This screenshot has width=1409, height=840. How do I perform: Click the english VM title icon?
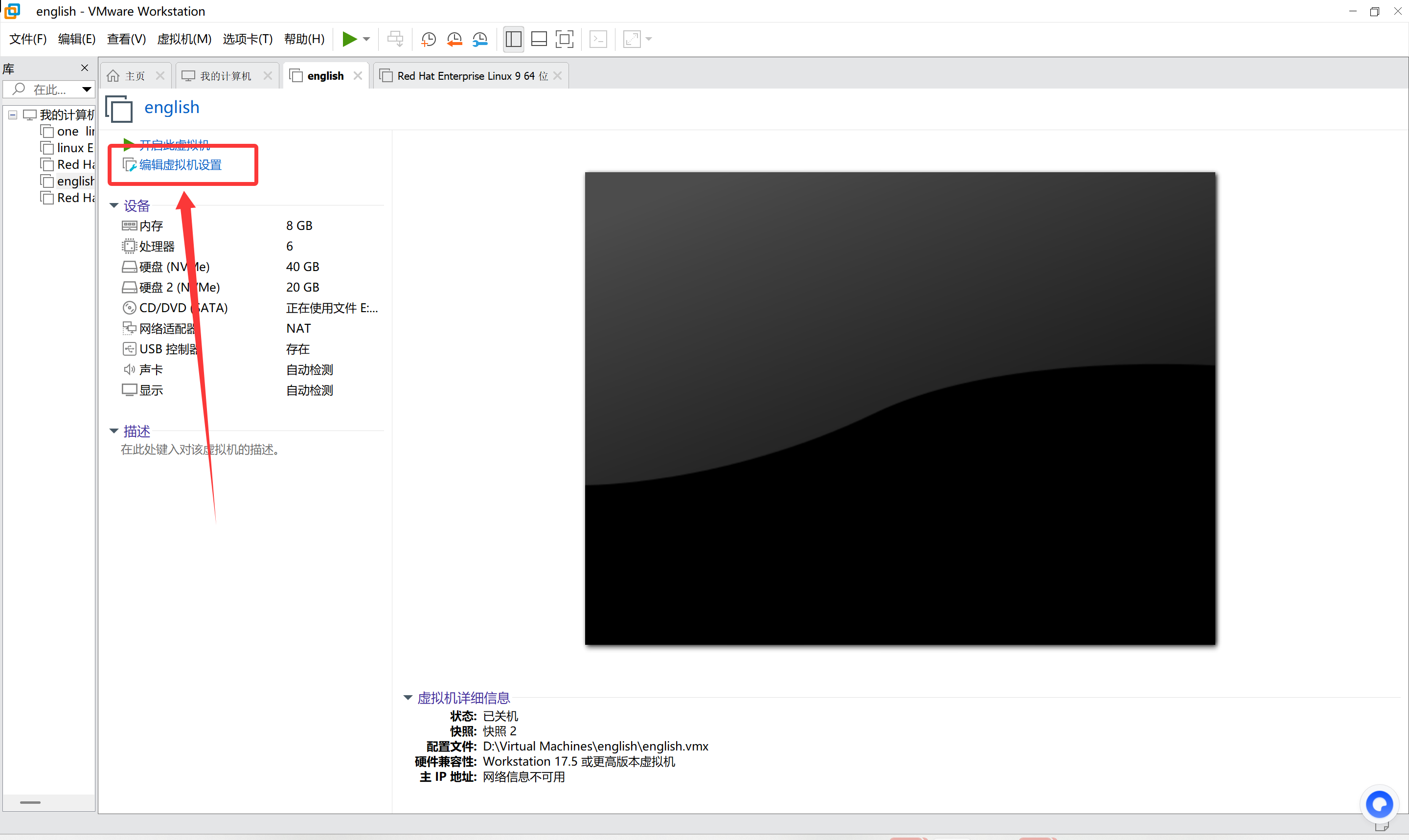[x=119, y=108]
